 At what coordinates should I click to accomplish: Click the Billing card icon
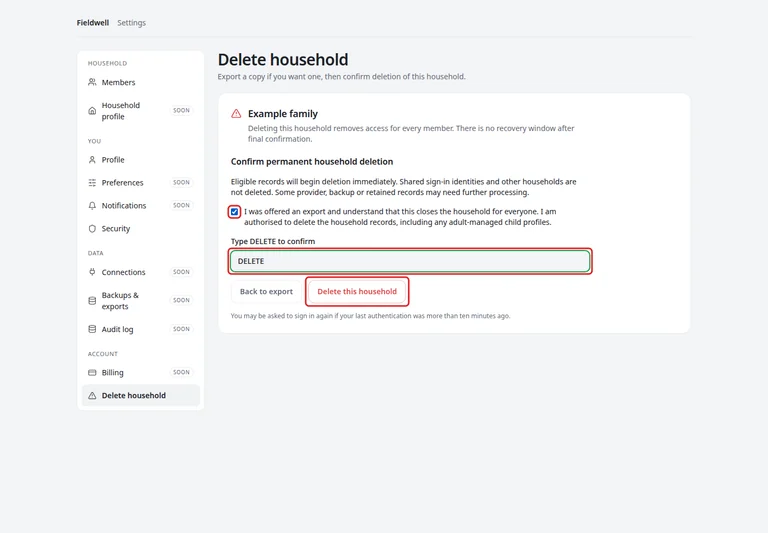(92, 373)
